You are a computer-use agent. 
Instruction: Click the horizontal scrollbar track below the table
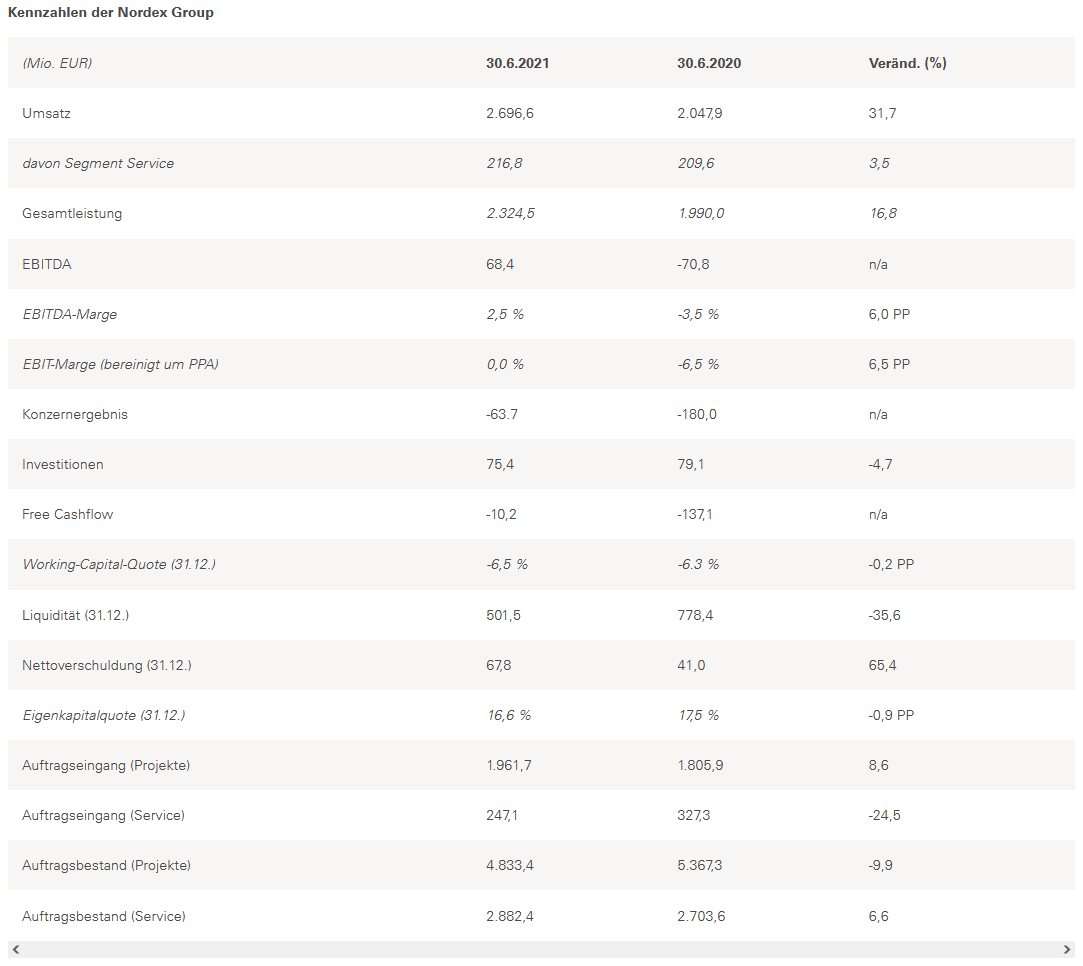click(x=540, y=949)
